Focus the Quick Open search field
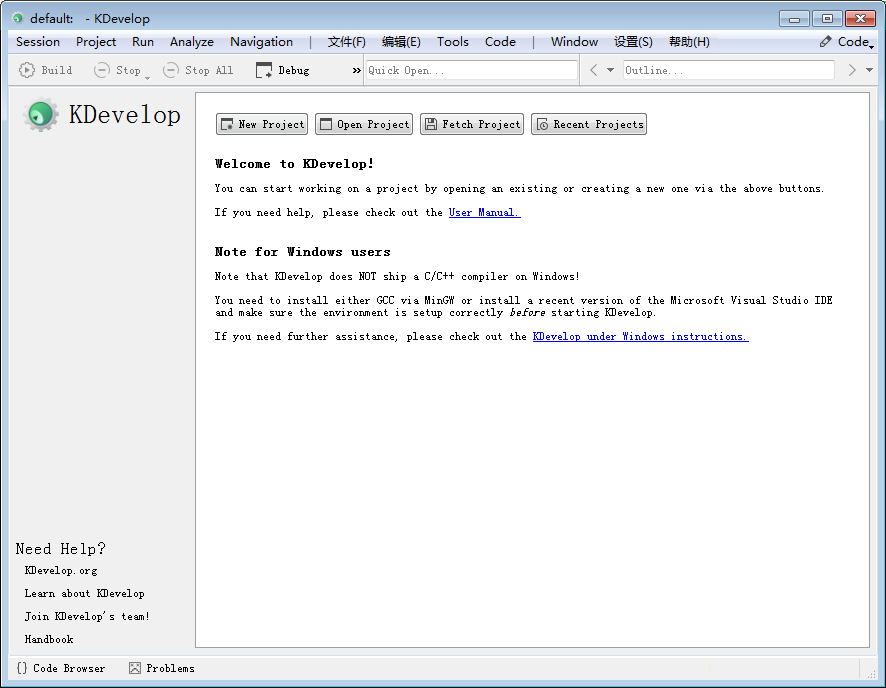Screen dimensions: 886x688 click(471, 70)
